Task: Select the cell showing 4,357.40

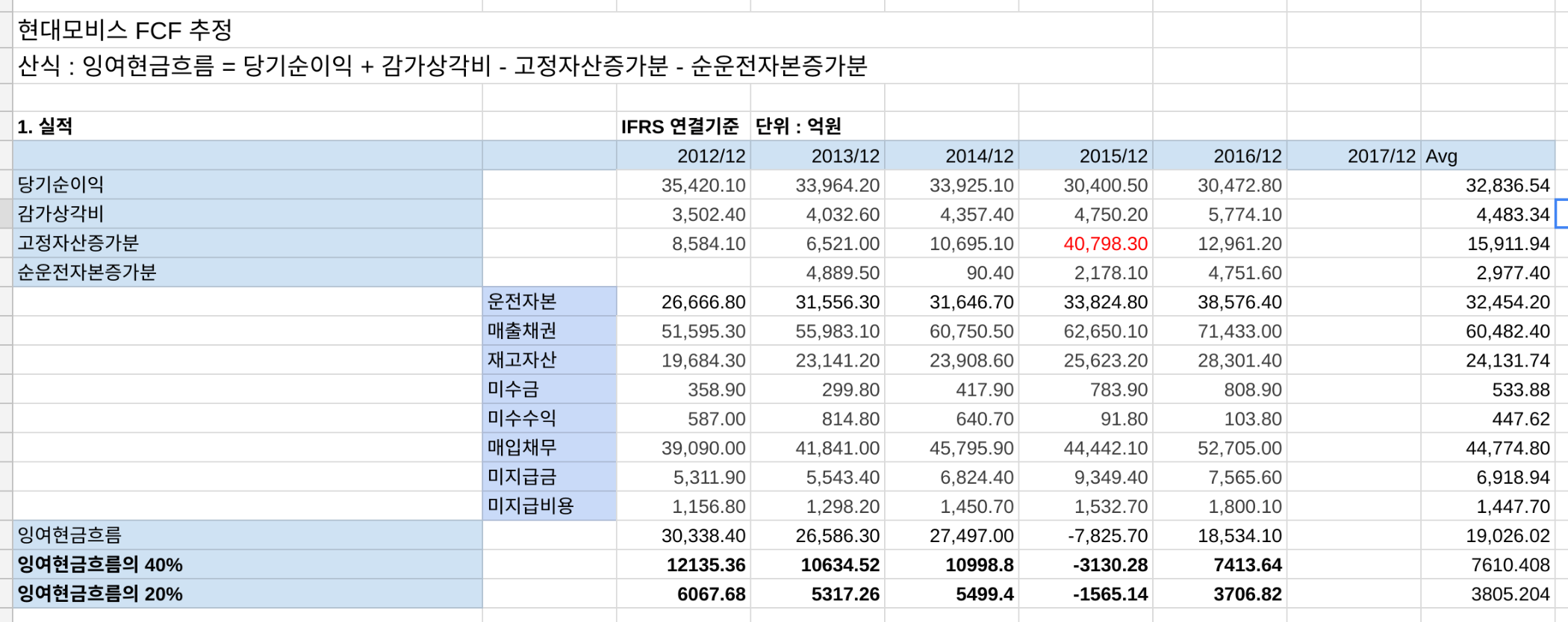Action: (952, 214)
